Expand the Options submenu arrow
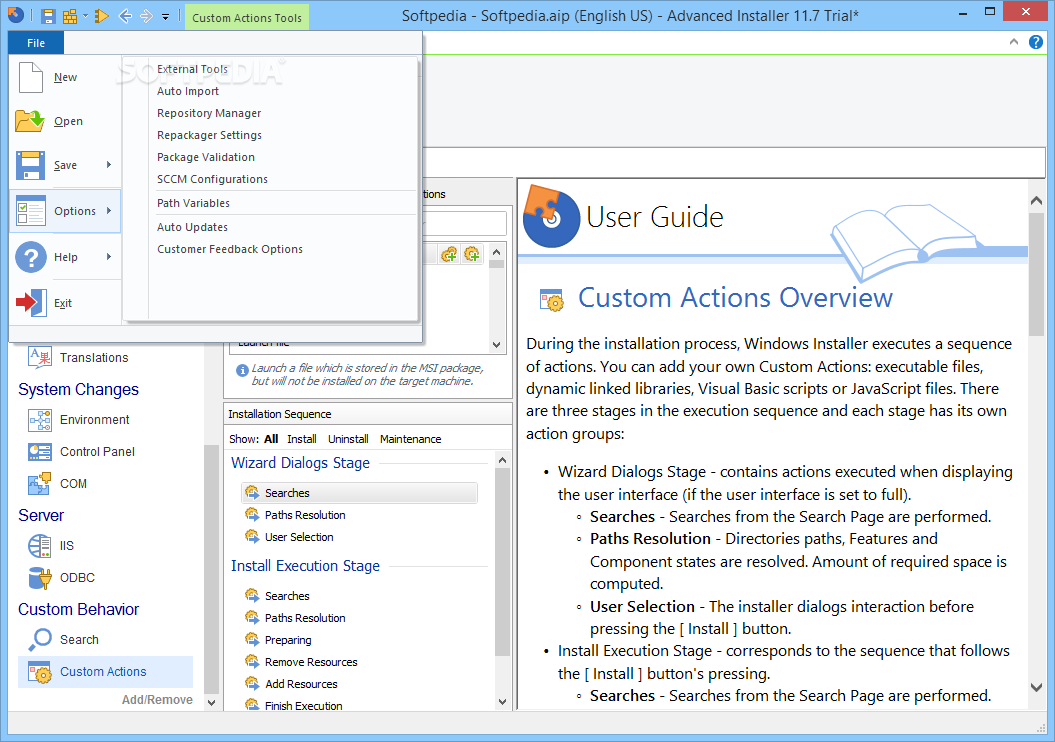 109,211
